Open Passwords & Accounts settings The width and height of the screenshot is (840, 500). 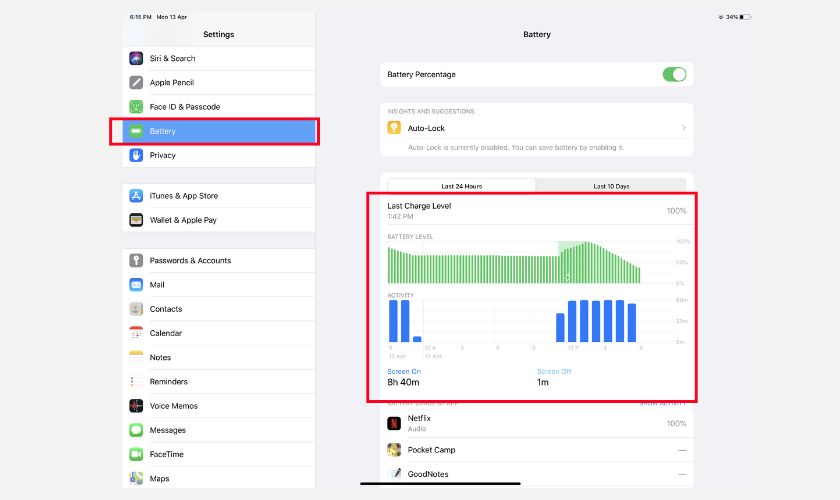[190, 261]
